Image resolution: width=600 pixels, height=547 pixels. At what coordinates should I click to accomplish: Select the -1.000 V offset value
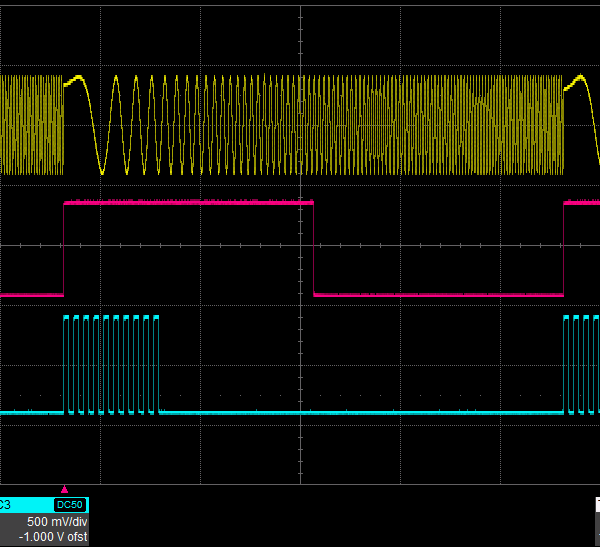pos(52,538)
